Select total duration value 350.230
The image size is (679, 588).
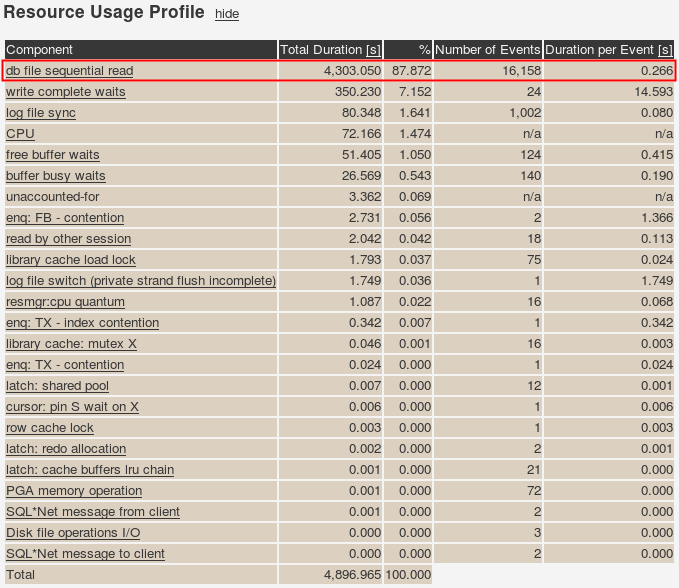click(358, 92)
